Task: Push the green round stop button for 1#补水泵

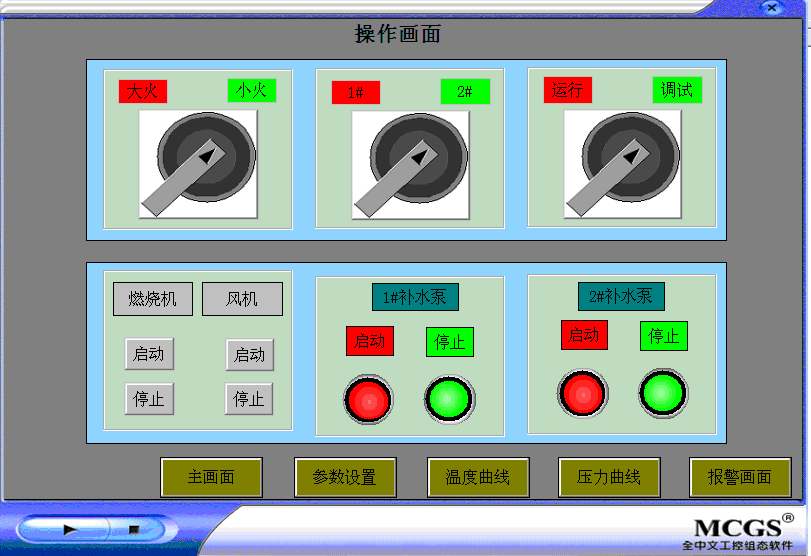Action: (449, 399)
